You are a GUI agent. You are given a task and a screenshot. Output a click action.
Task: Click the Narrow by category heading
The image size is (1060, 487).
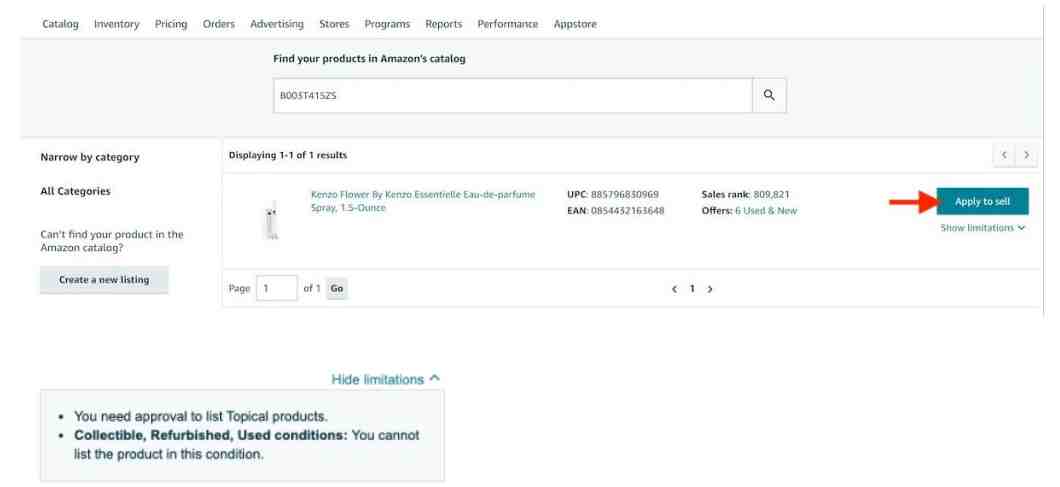(90, 157)
